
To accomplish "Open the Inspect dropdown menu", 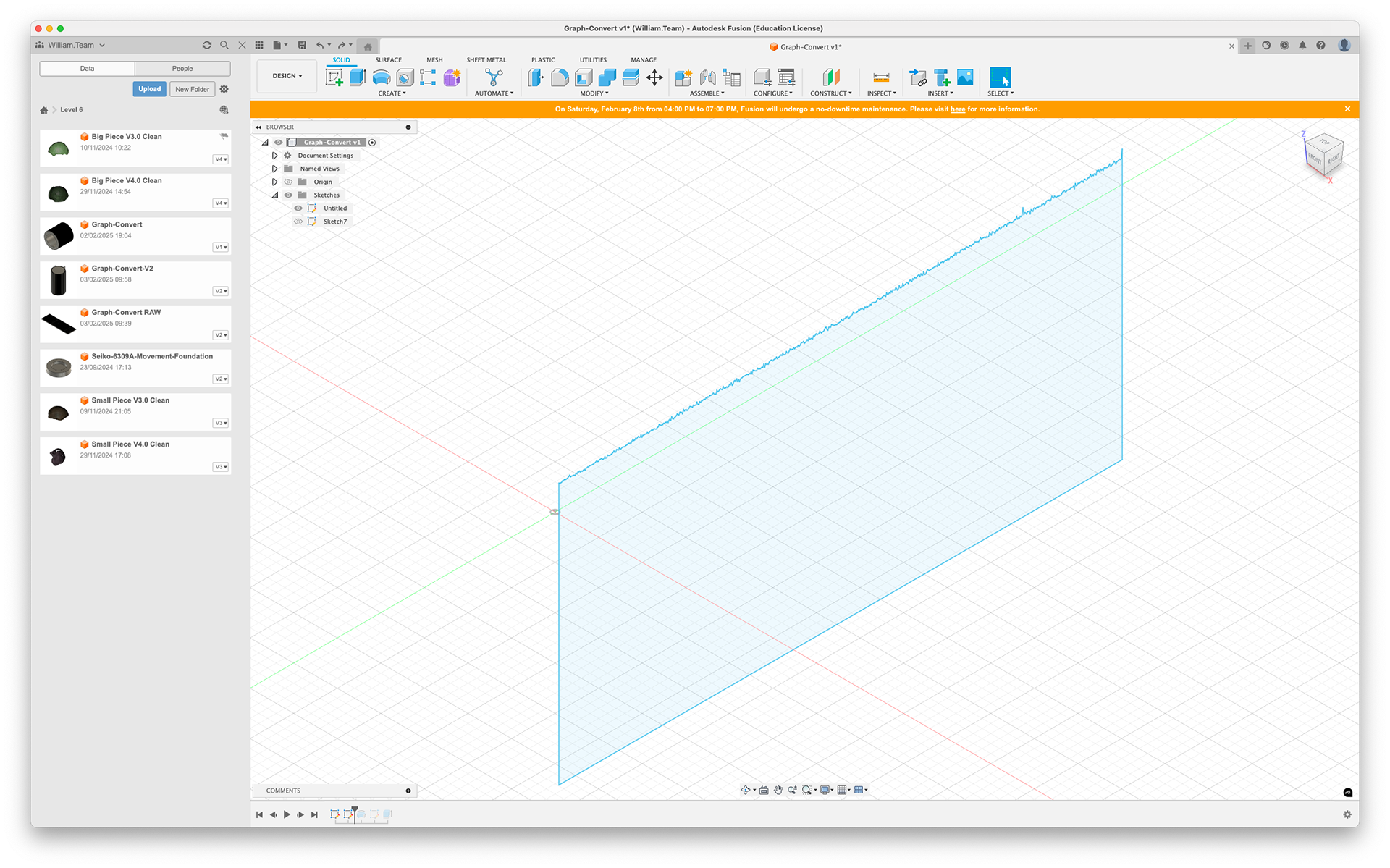I will click(882, 93).
